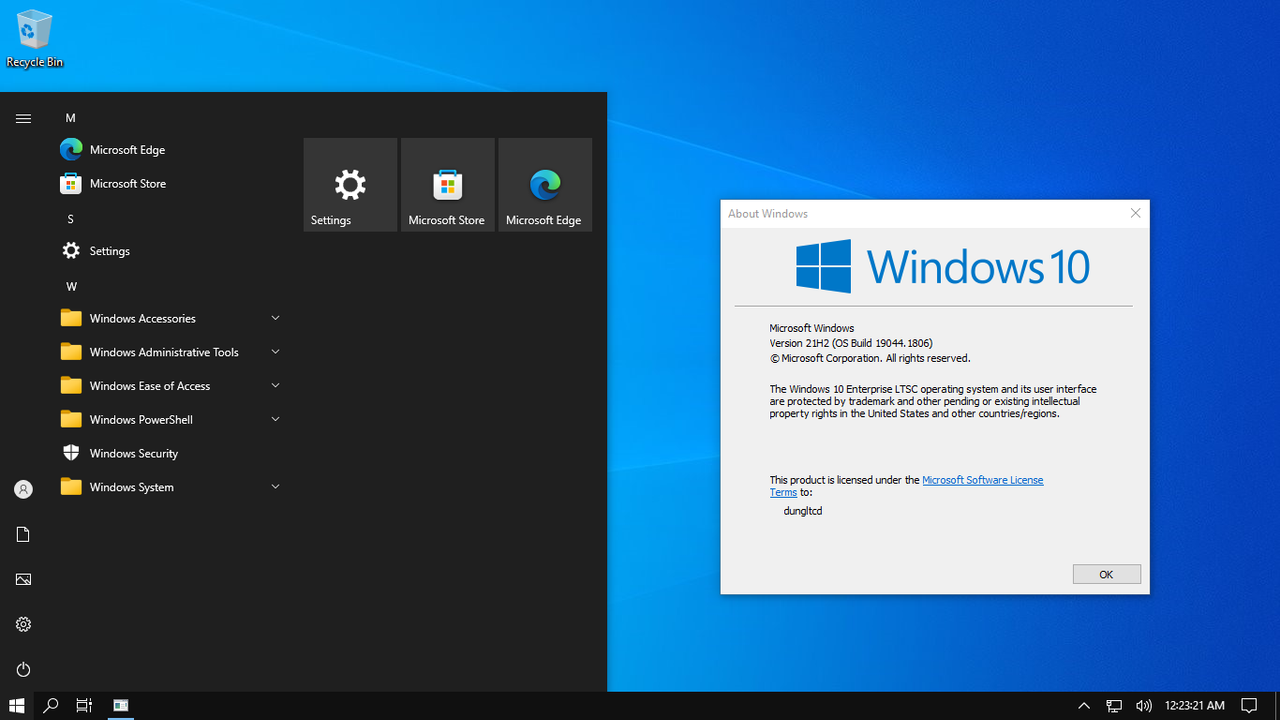The image size is (1280, 720).
Task: Open Pictures from the Start sidebar
Action: (x=23, y=579)
